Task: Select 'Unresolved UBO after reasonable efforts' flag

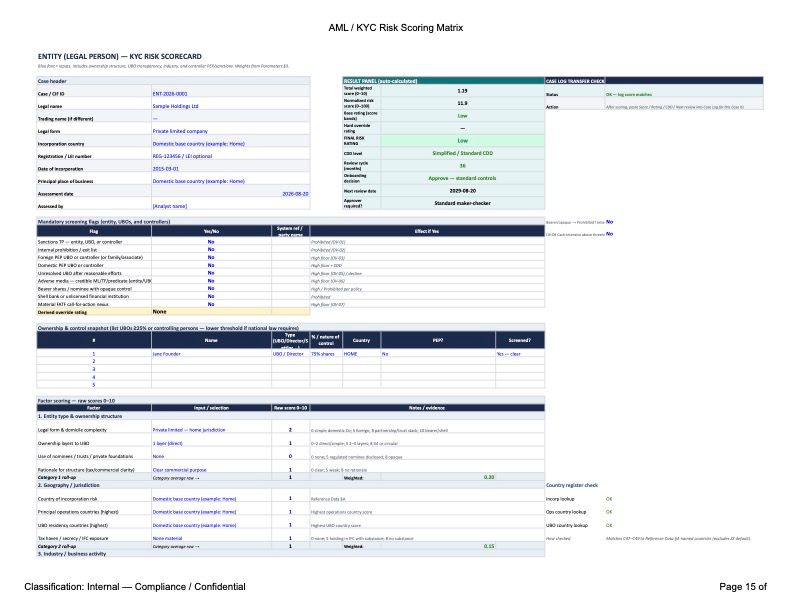Action: tap(79, 273)
